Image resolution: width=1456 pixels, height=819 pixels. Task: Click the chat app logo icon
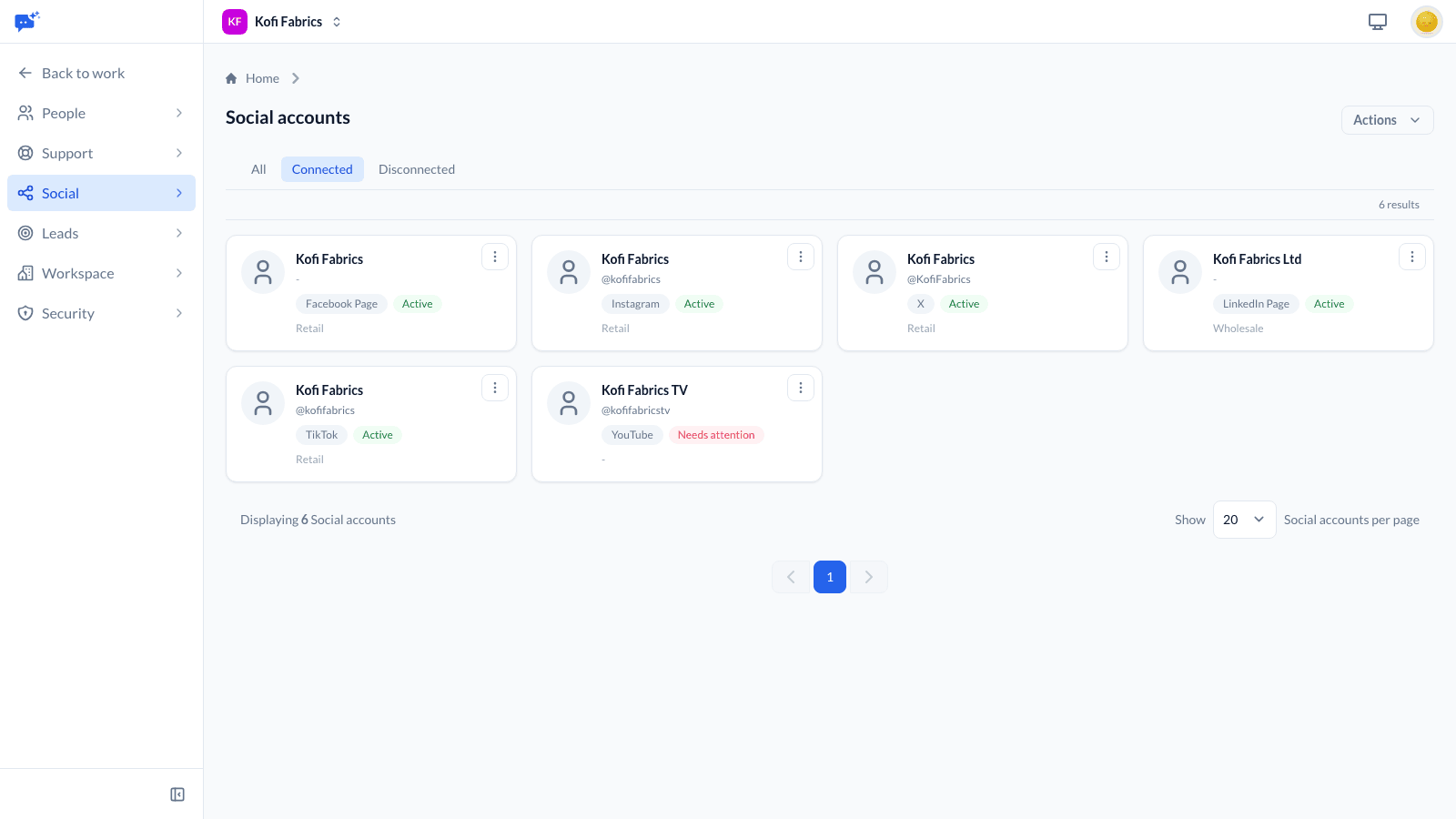coord(27,21)
